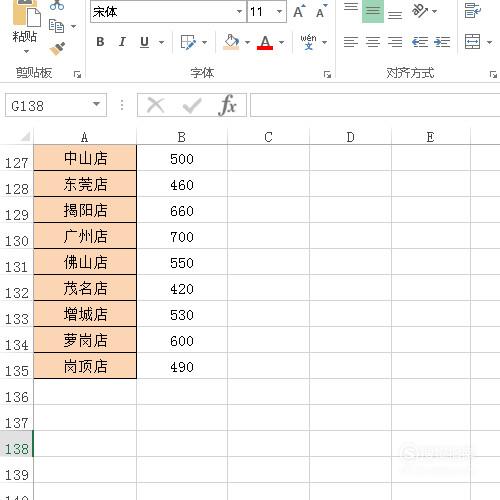Select cell containing 岗顶店
Screen dimensions: 500x500
coord(85,366)
